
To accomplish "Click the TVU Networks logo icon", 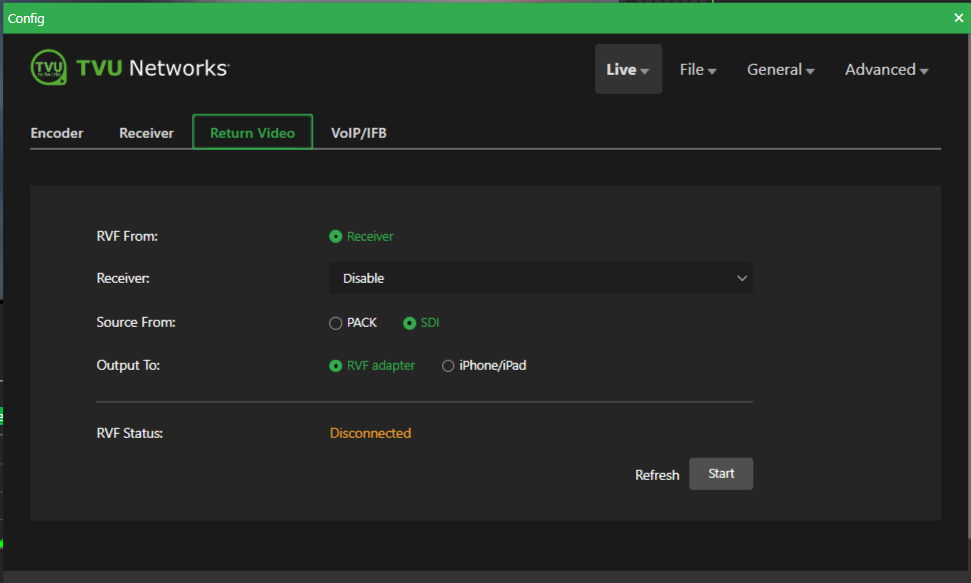I will [x=48, y=68].
